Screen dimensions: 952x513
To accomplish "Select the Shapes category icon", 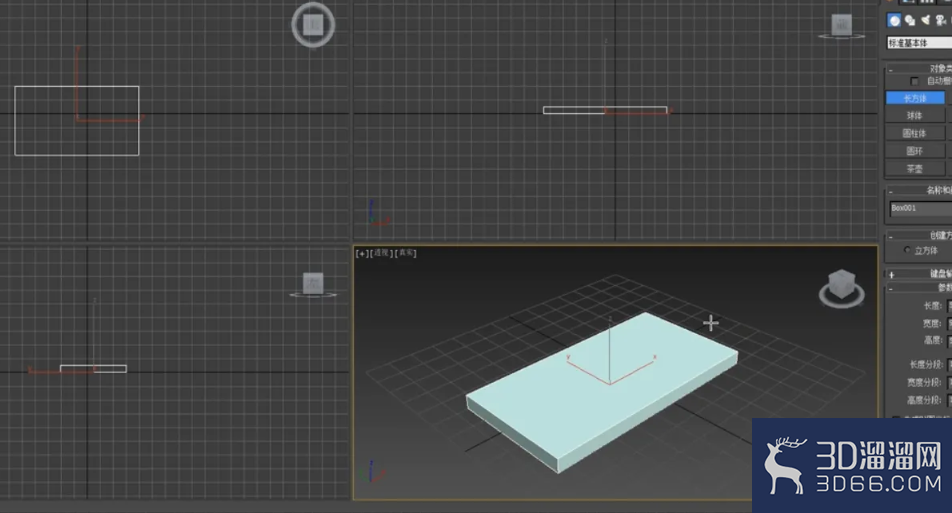I will (910, 21).
